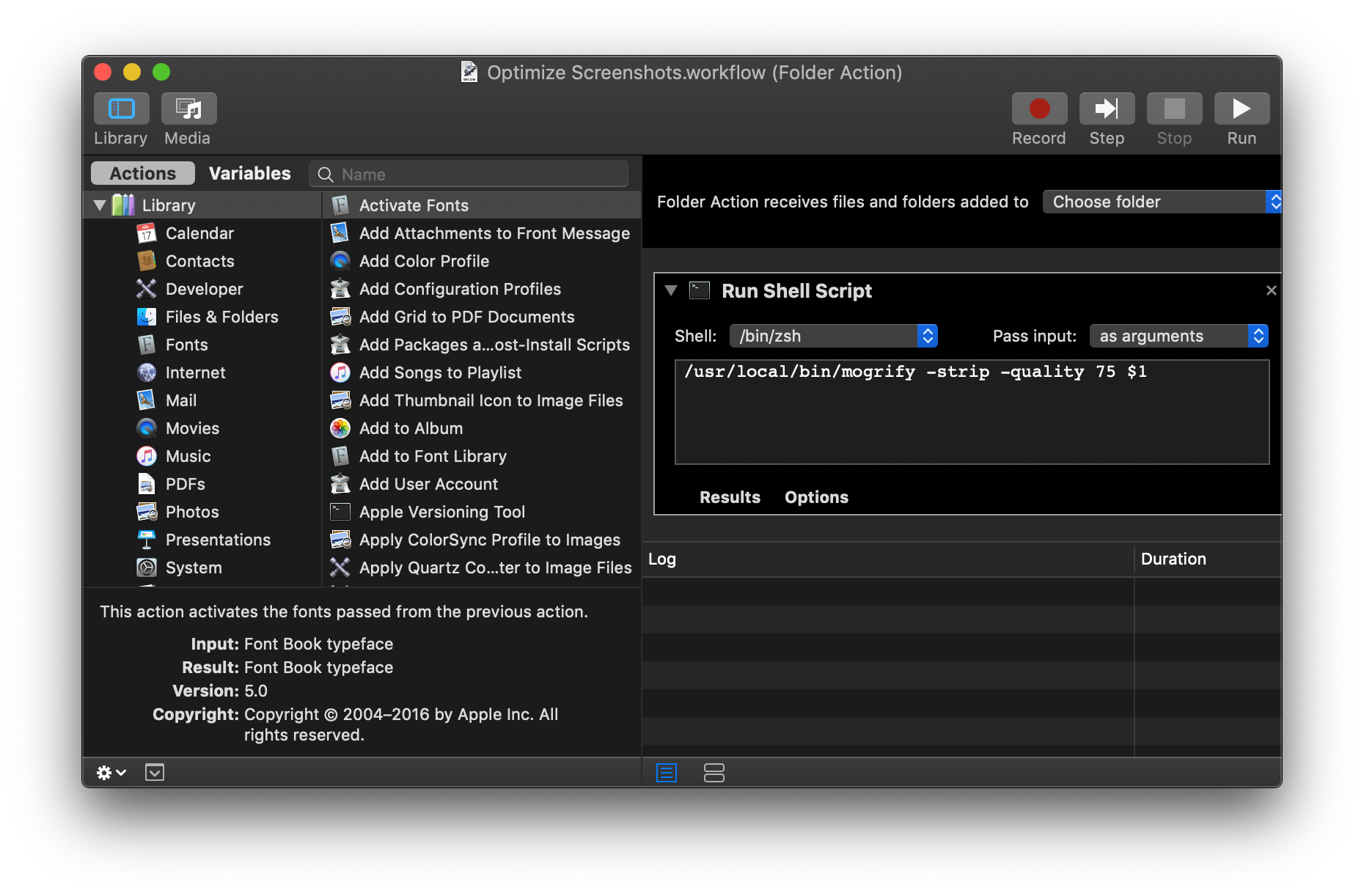Select the Contacts category
This screenshot has height=896, width=1364.
click(x=199, y=261)
